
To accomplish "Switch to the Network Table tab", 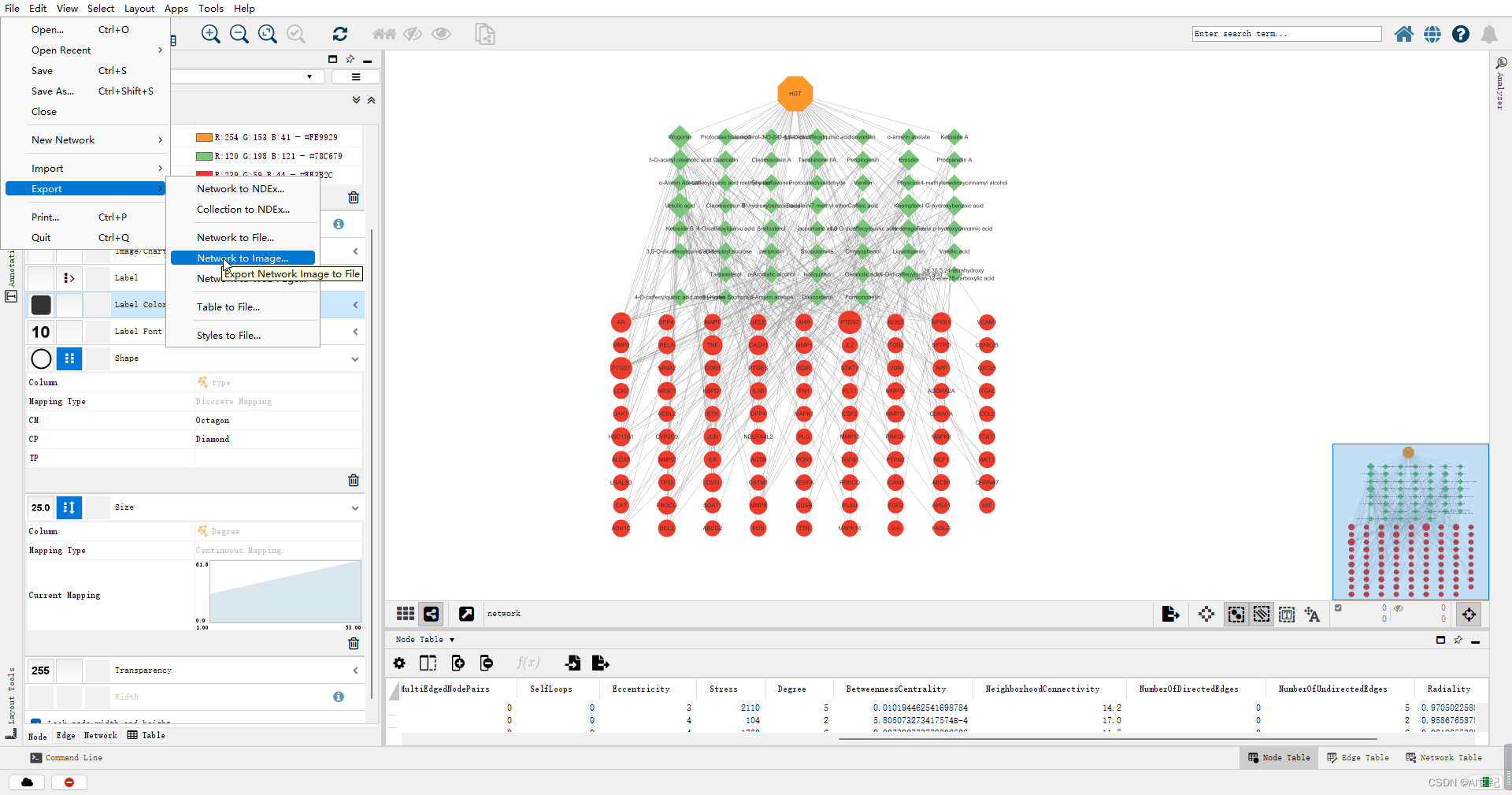I will (x=1443, y=758).
